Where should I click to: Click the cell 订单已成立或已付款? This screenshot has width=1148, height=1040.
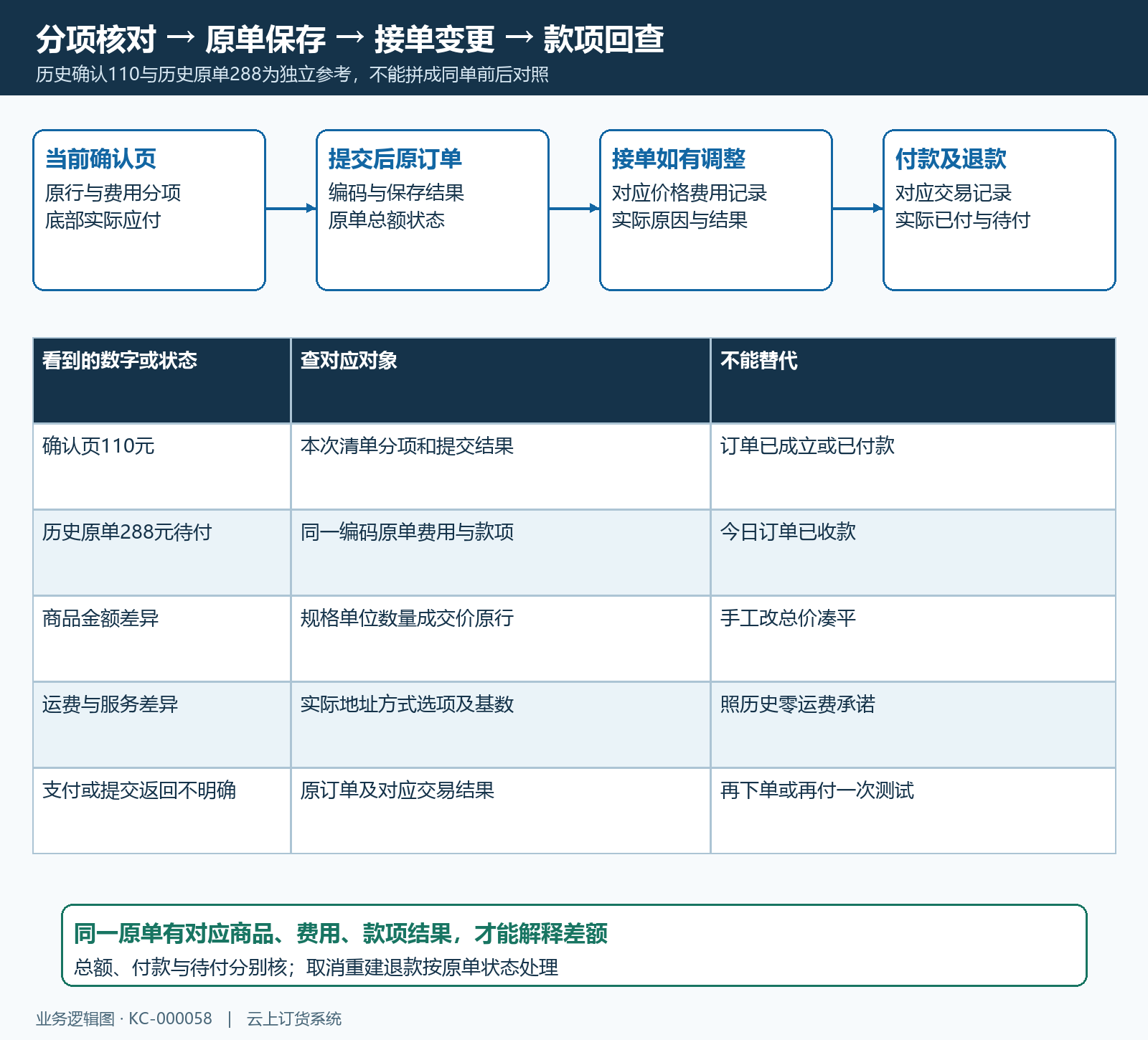coord(913,466)
